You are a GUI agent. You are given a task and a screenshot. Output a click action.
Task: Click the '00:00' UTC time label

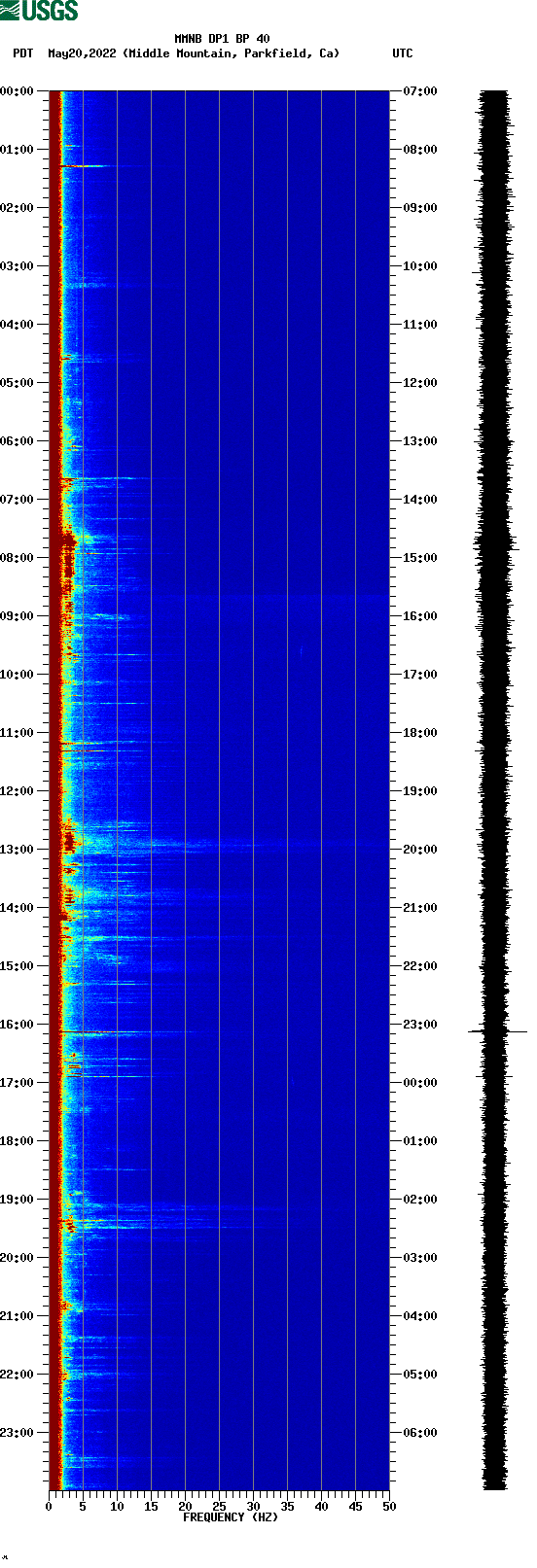tap(420, 1083)
